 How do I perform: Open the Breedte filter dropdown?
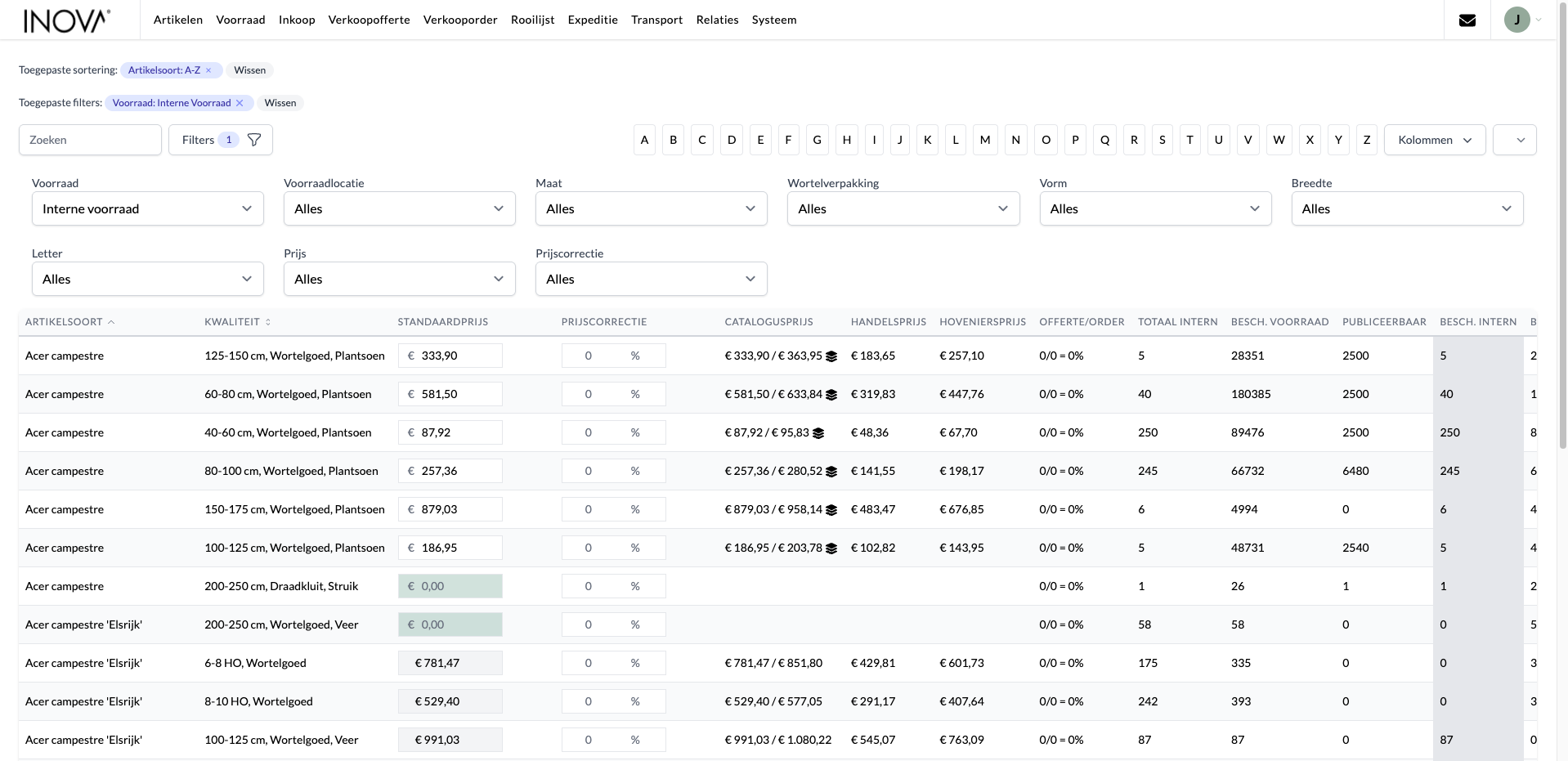tap(1408, 208)
